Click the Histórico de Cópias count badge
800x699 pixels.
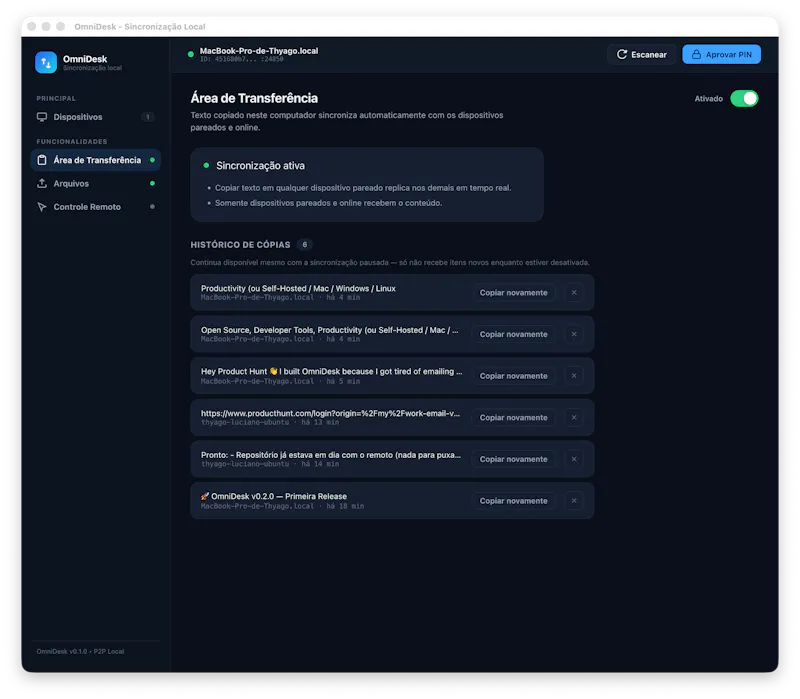[305, 244]
